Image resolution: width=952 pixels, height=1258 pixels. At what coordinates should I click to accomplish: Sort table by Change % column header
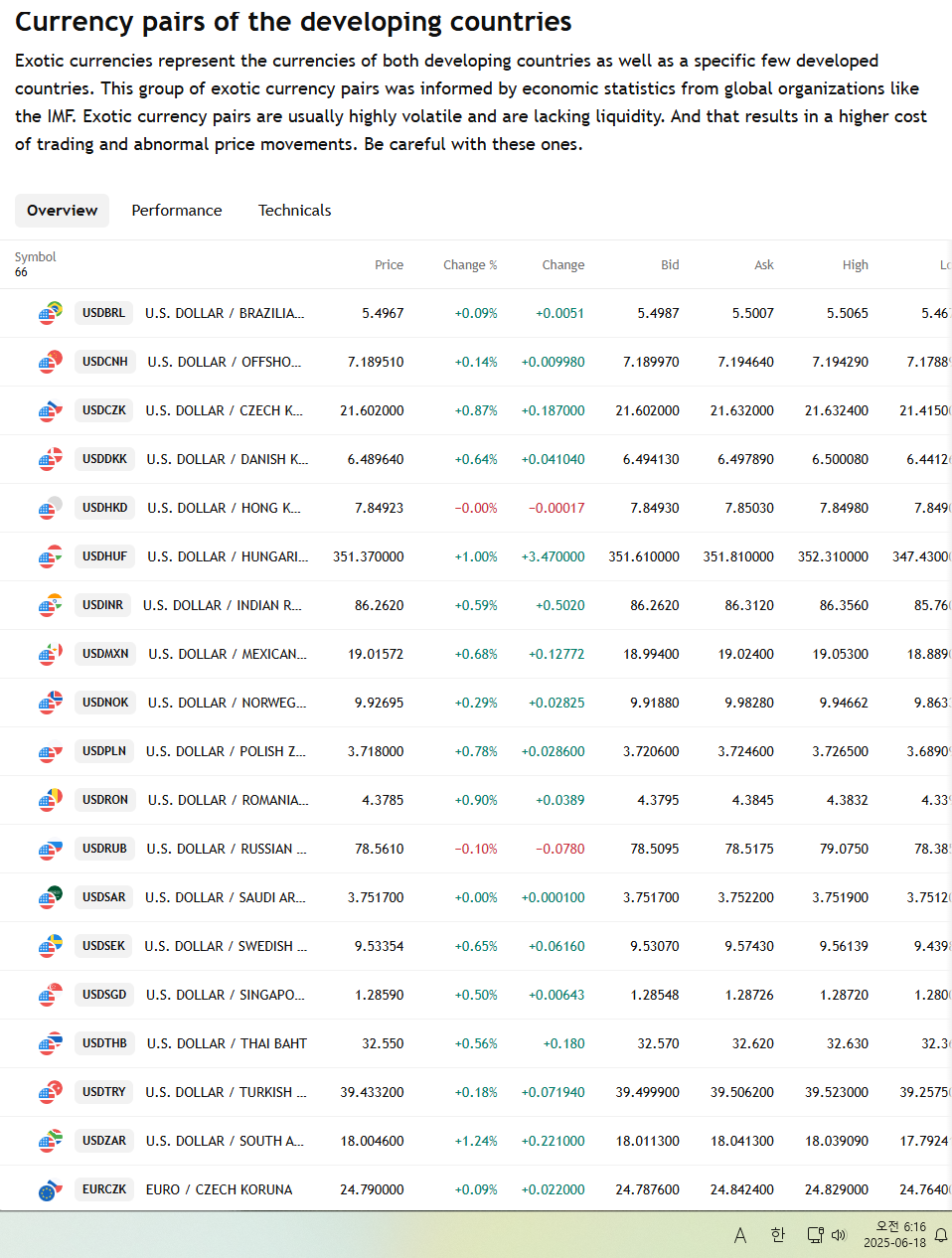470,265
